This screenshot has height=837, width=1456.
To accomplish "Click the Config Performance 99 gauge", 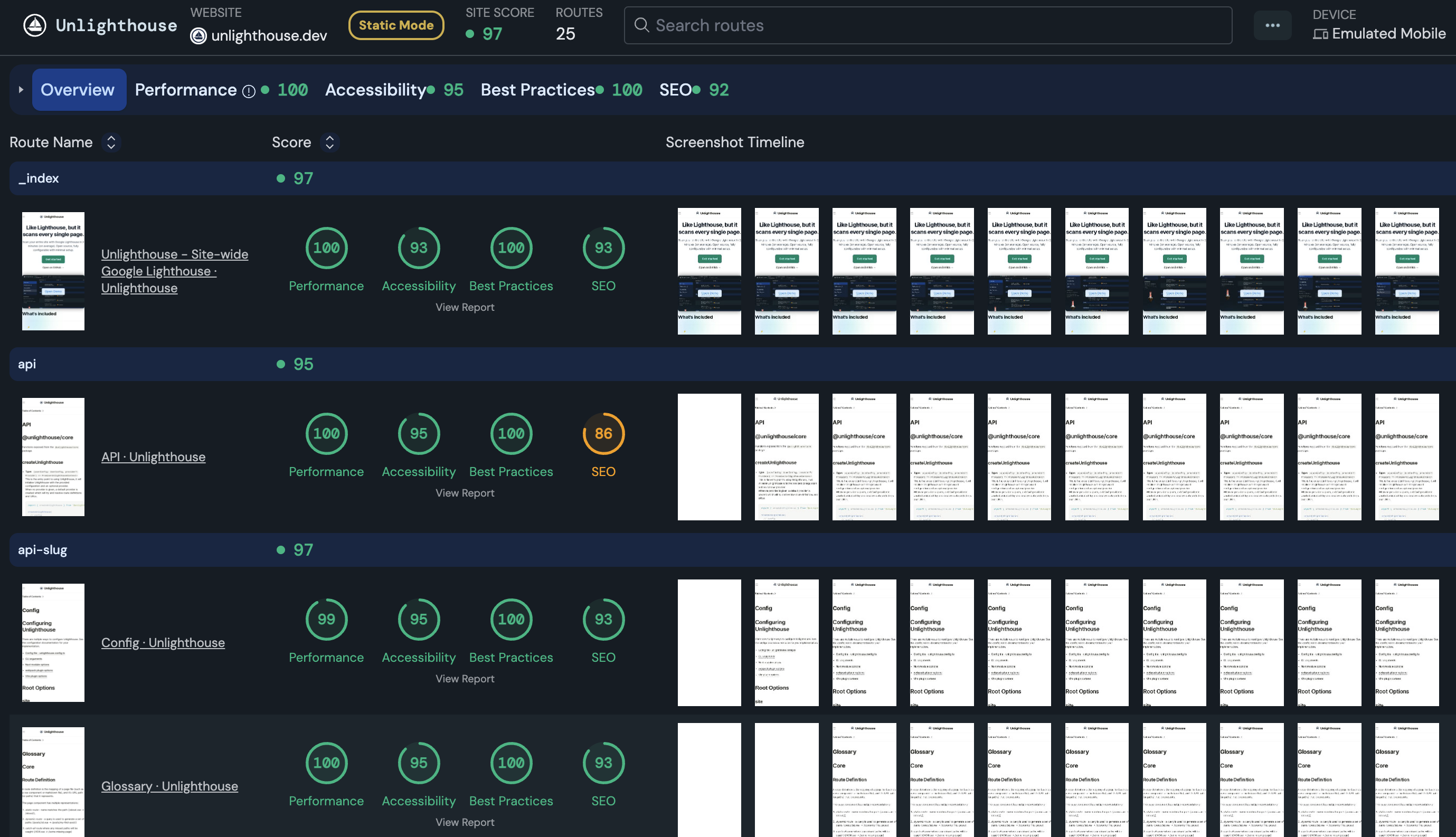I will pos(327,619).
